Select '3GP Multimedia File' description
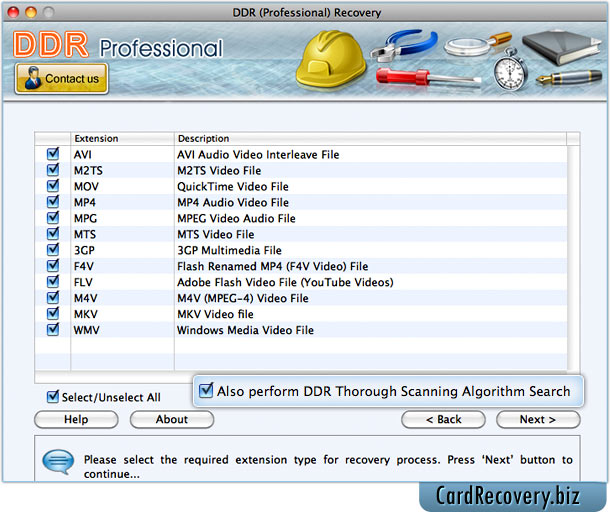610x512 pixels. coord(229,251)
